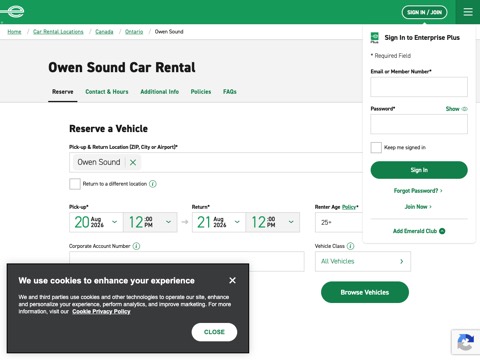Screen dimensions: 480x360
Task: Click the reCAPTCHA badge
Action: coord(466,342)
